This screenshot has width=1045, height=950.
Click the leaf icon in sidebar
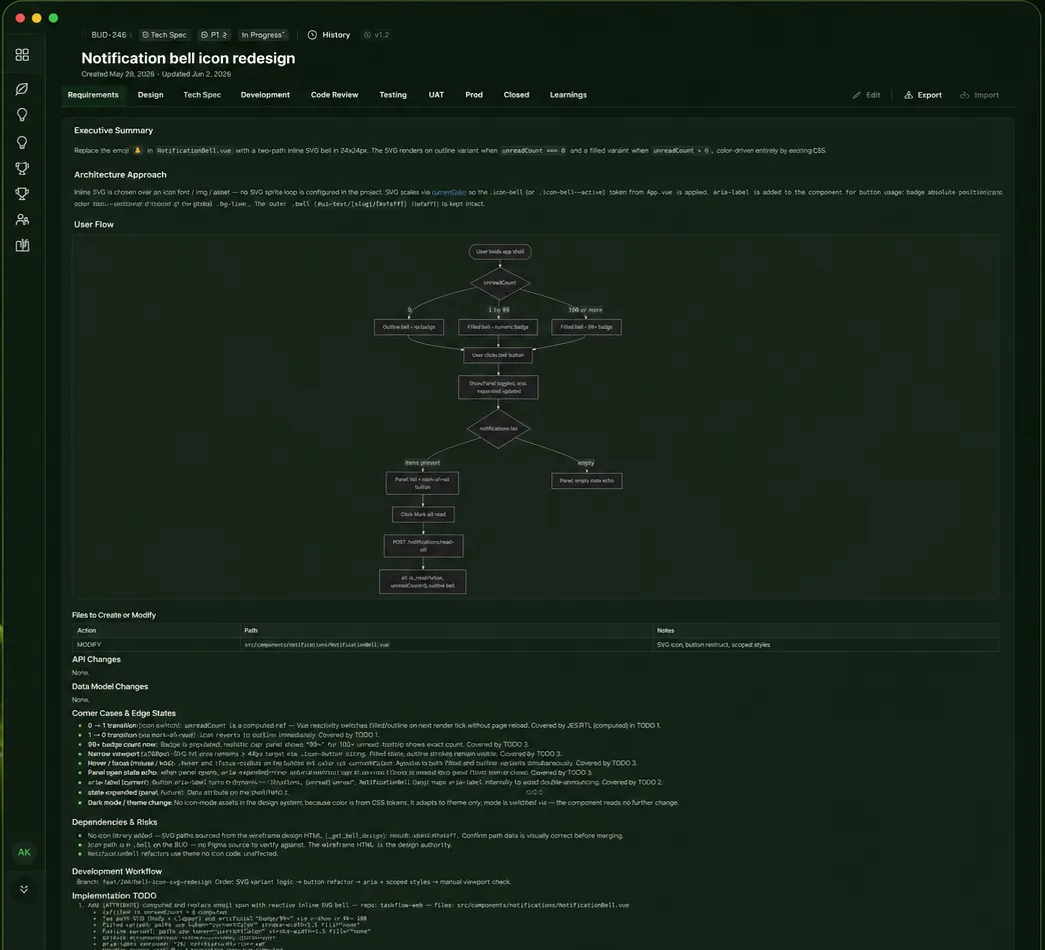[22, 89]
